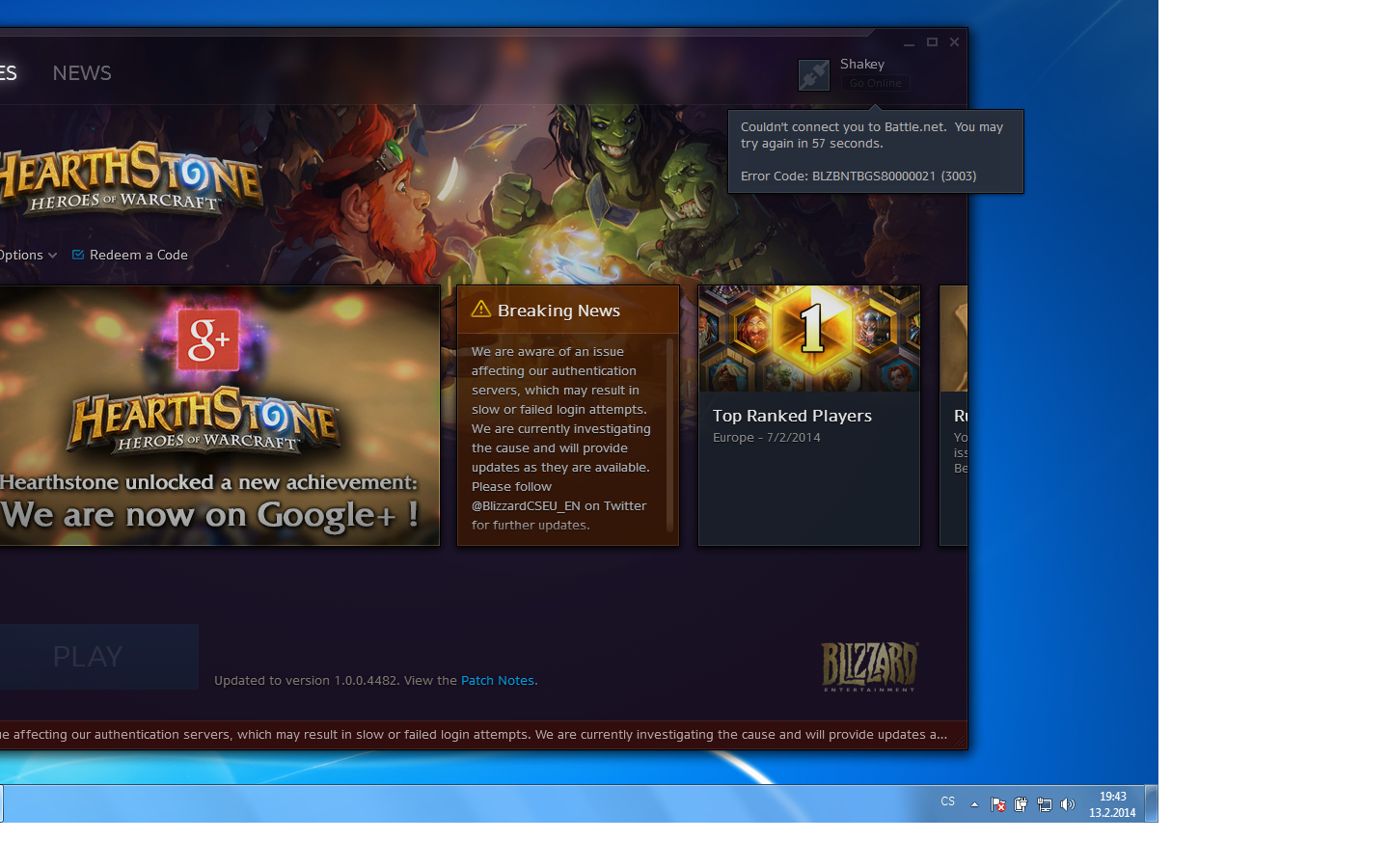This screenshot has width=1389, height=868.
Task: Click the "@BlizzardCSEU_EN on Twitter" text
Action: 559,506
